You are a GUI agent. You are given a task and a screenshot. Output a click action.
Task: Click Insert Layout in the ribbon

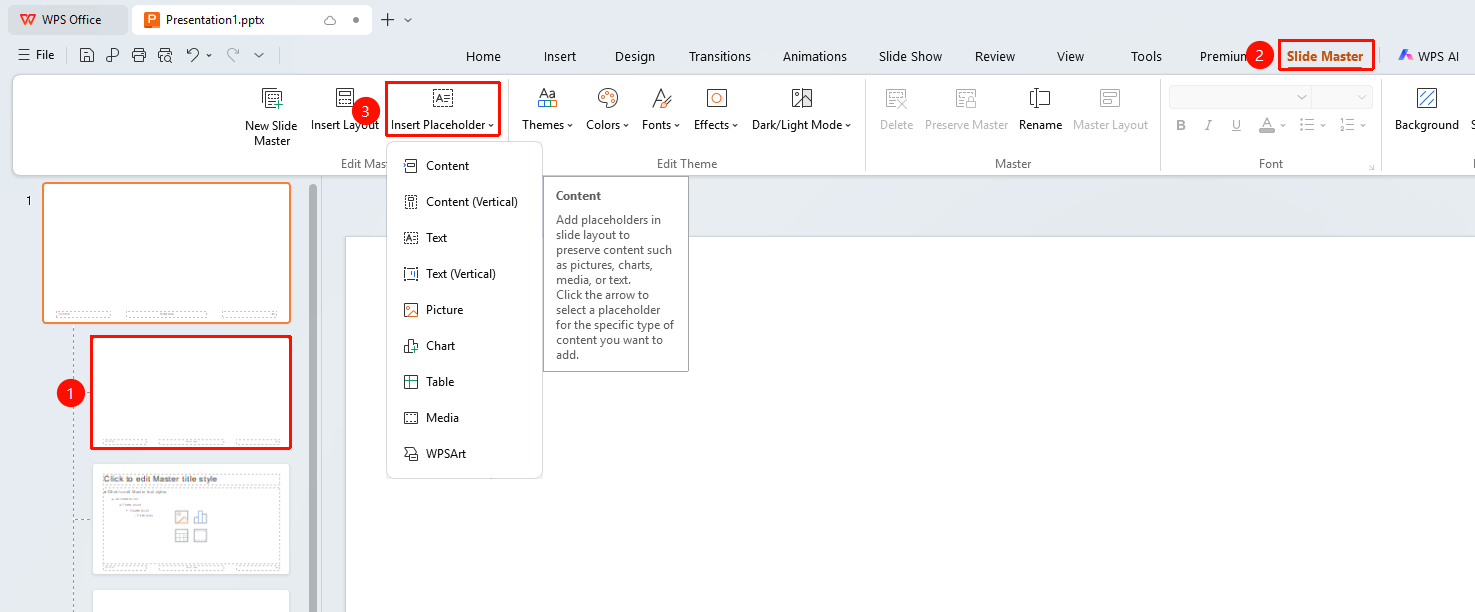click(345, 110)
